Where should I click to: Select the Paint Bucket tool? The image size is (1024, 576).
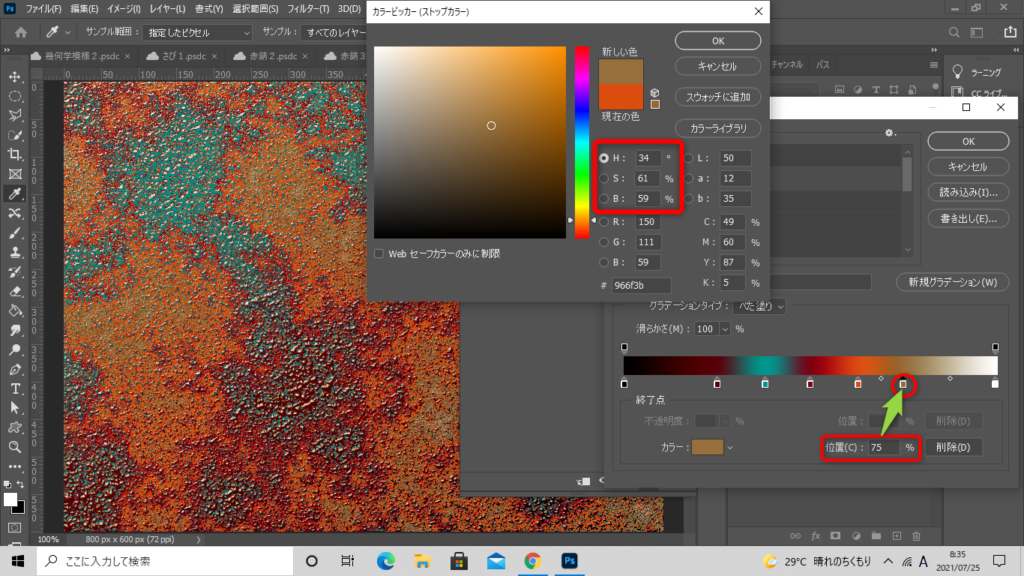pyautogui.click(x=15, y=312)
